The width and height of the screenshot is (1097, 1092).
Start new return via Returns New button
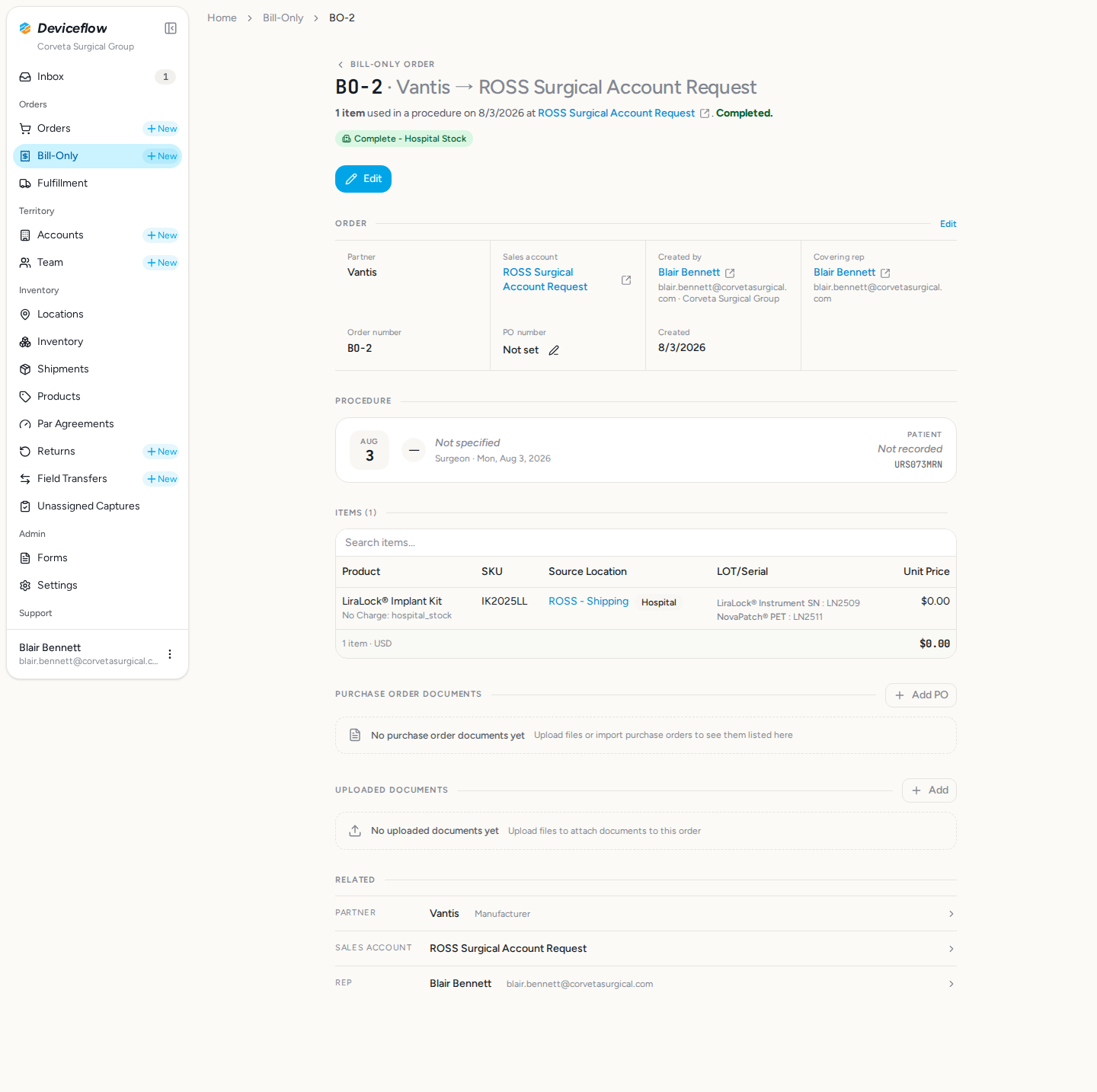click(x=162, y=452)
